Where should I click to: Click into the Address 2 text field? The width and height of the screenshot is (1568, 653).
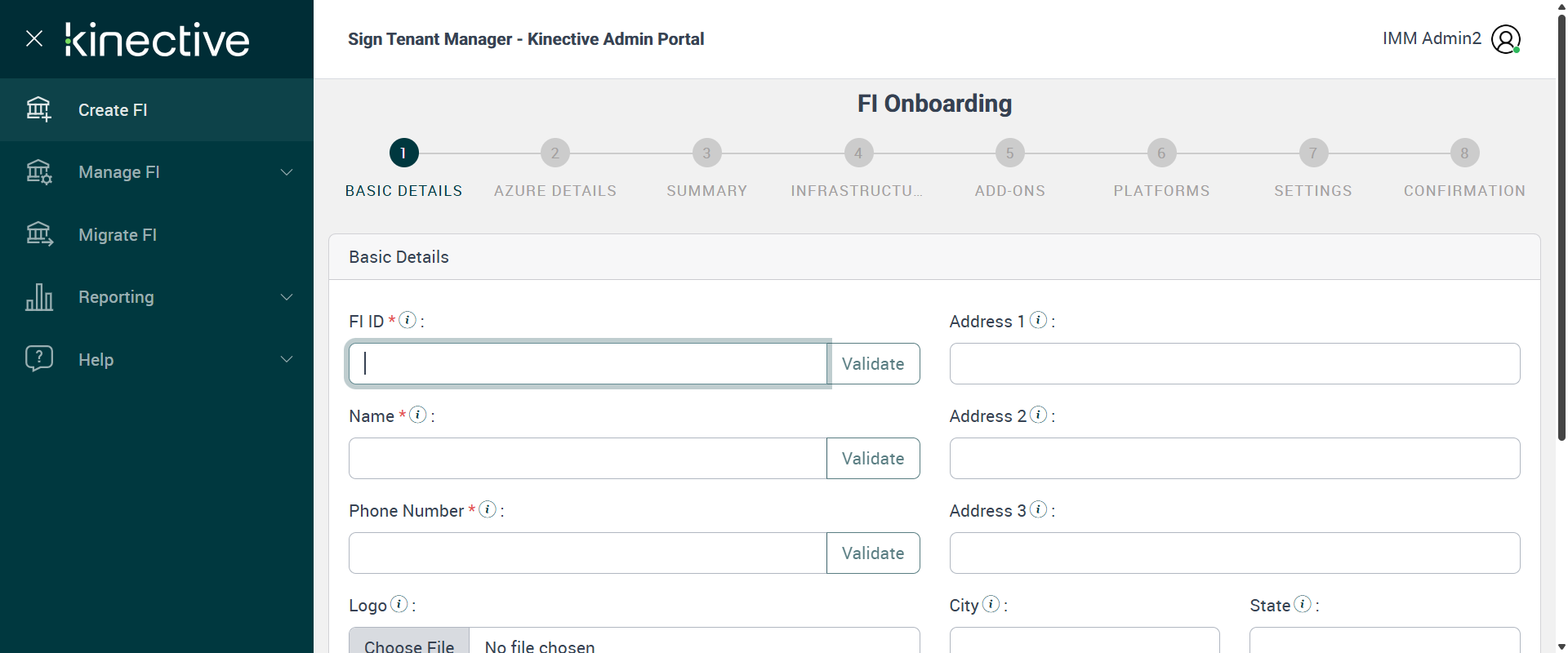(x=1234, y=459)
